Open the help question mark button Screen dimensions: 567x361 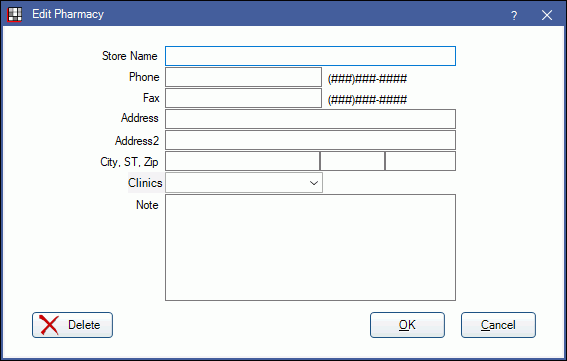(514, 15)
